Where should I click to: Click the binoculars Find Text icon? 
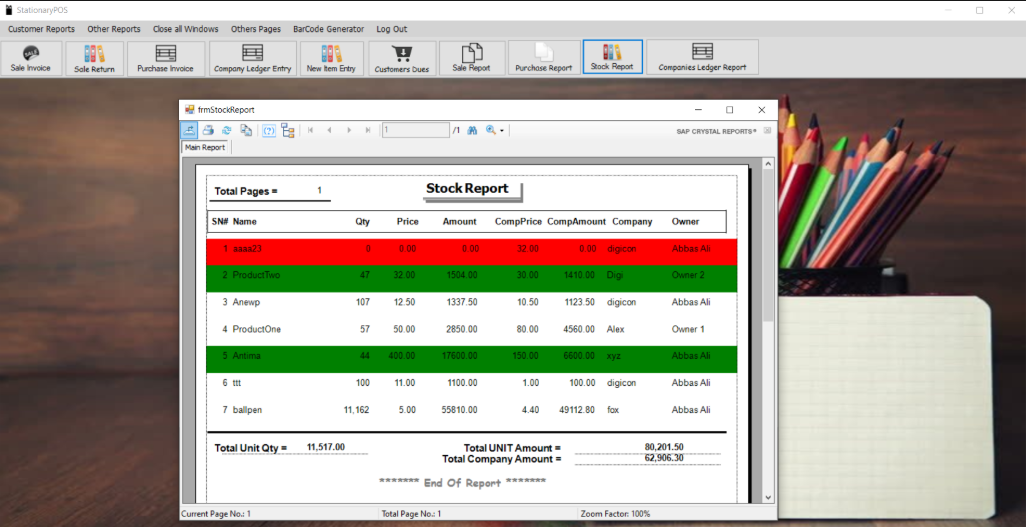pyautogui.click(x=473, y=130)
